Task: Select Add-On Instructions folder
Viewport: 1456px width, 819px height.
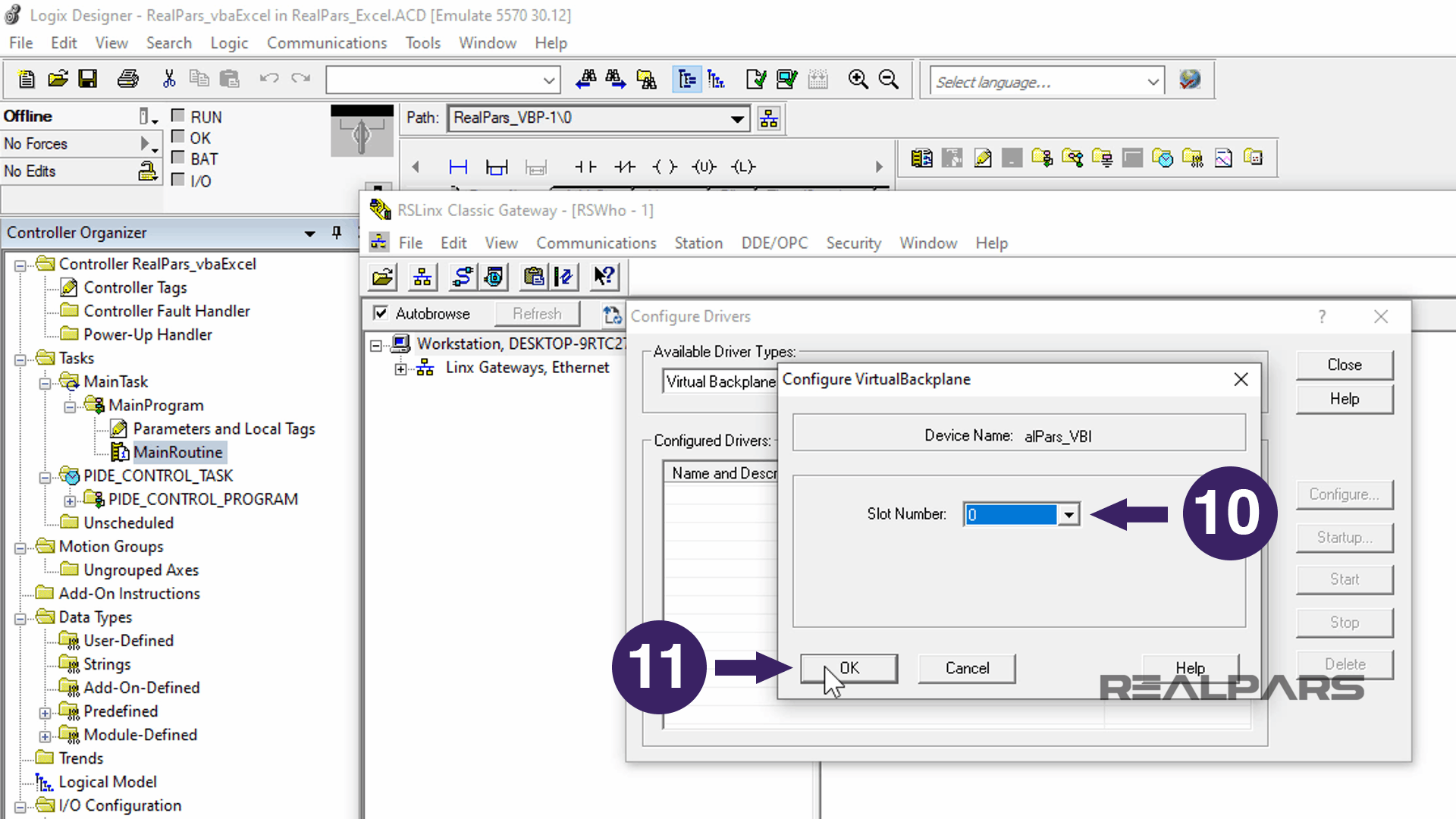Action: [129, 594]
